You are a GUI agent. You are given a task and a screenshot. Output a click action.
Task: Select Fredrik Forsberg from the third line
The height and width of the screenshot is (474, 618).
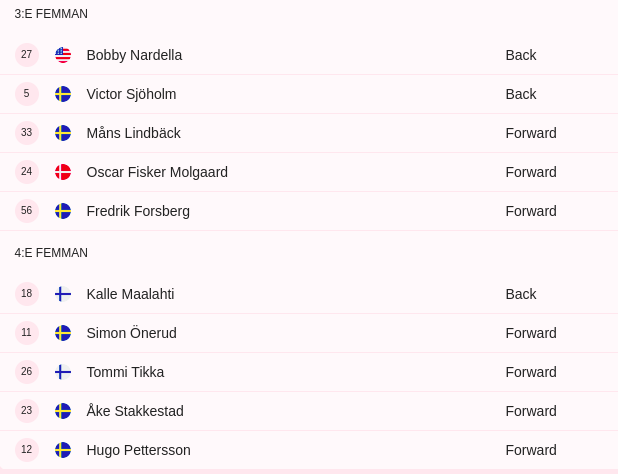tap(138, 211)
